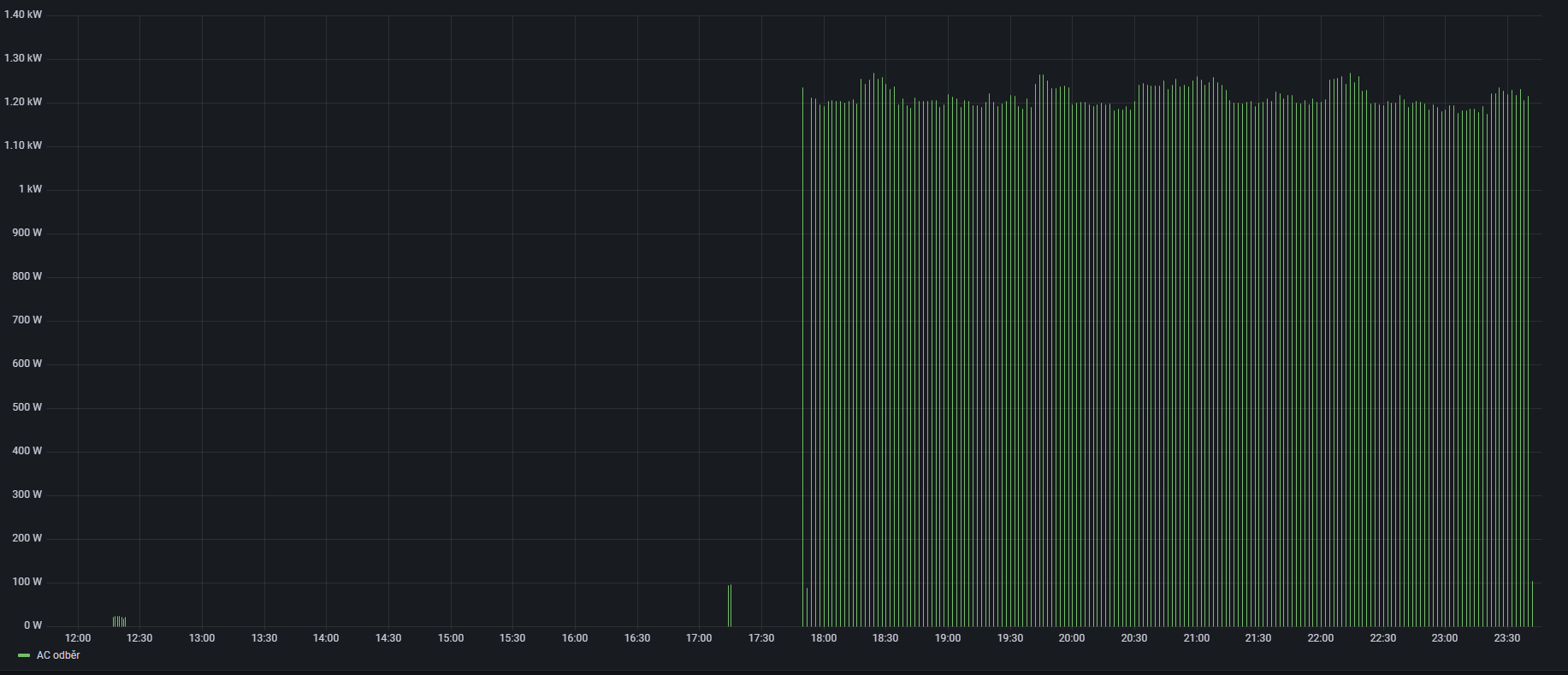
Task: Click the 14:30 time axis label
Action: pos(388,638)
